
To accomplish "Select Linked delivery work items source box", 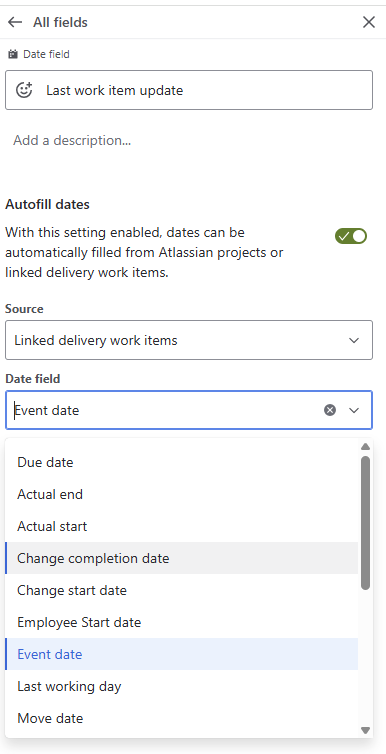I will (x=189, y=340).
